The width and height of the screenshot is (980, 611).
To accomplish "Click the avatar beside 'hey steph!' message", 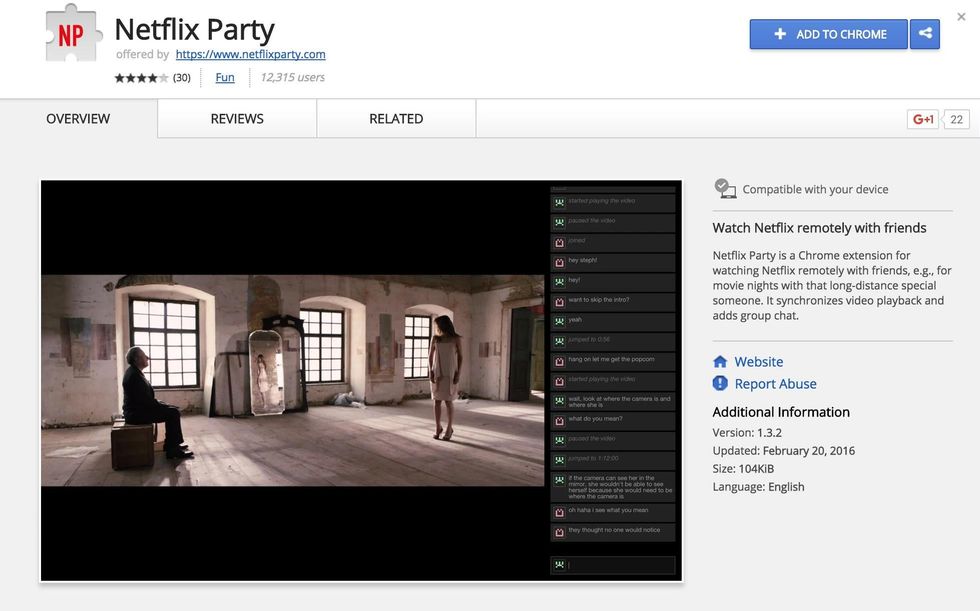I will click(x=559, y=261).
